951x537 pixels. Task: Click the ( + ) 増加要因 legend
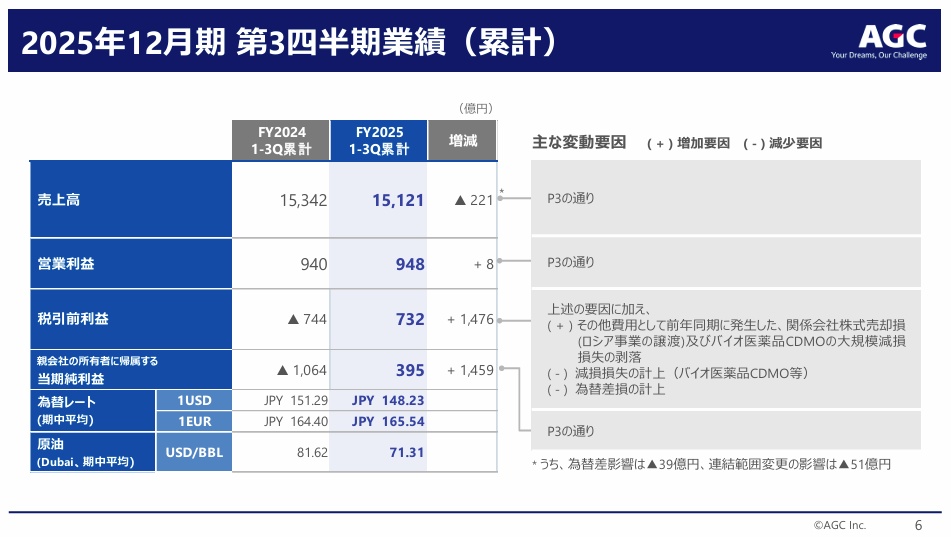688,143
